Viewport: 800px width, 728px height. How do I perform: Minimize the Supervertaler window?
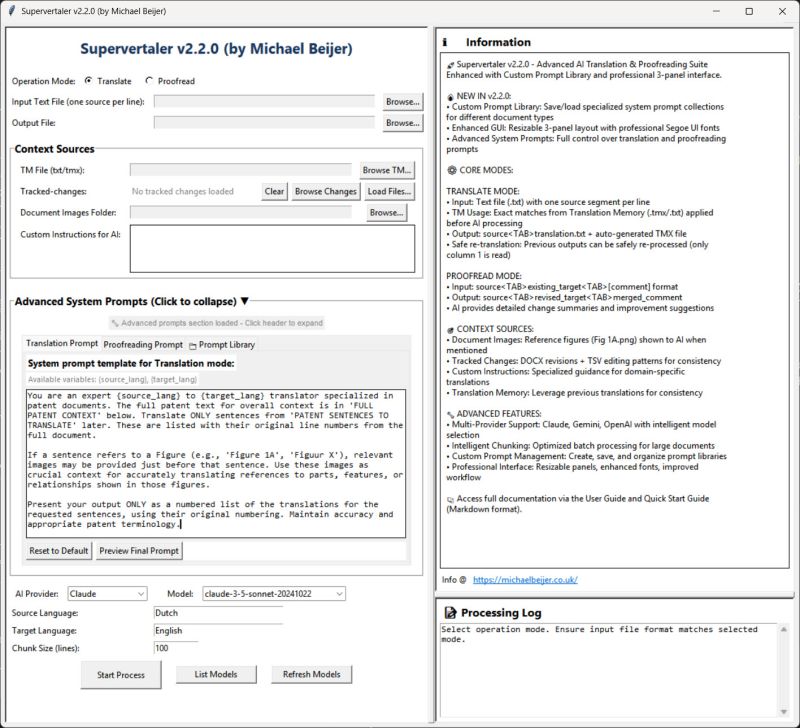[x=716, y=11]
